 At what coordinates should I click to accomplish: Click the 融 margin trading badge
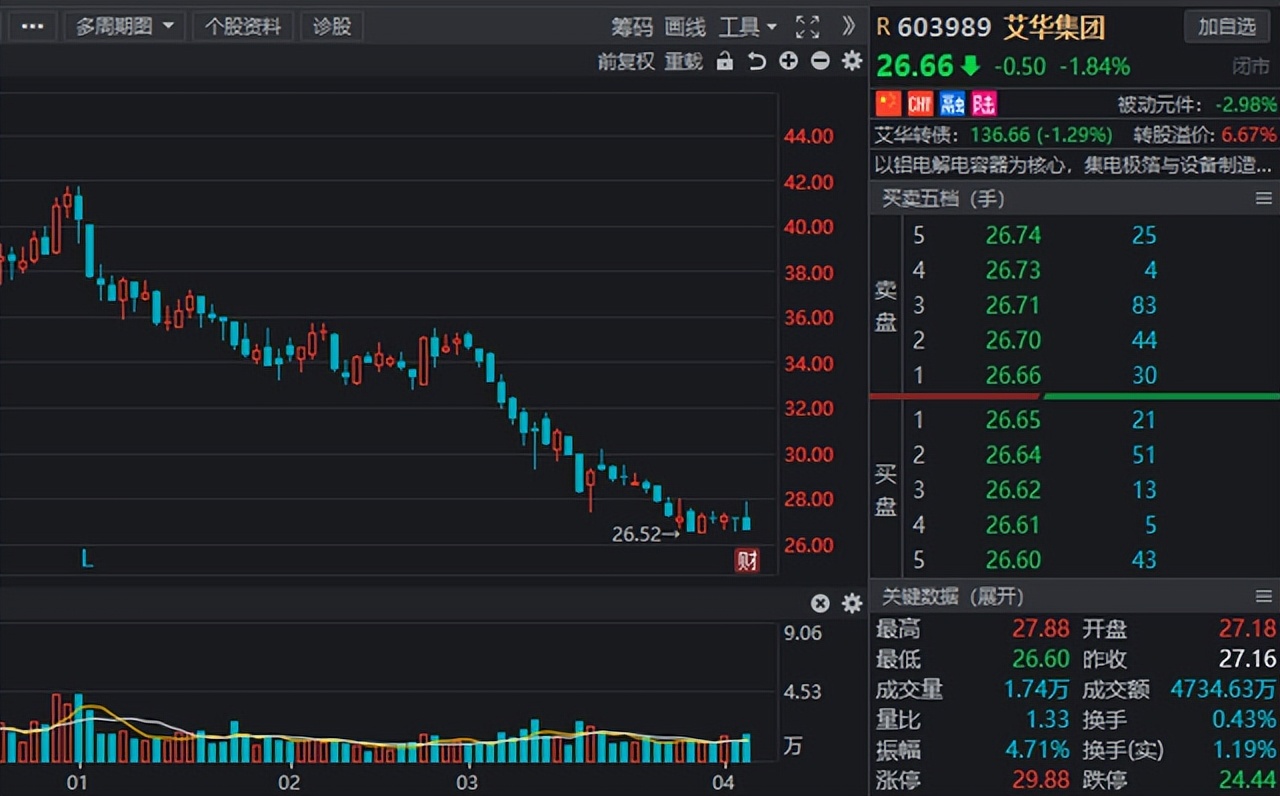coord(951,103)
